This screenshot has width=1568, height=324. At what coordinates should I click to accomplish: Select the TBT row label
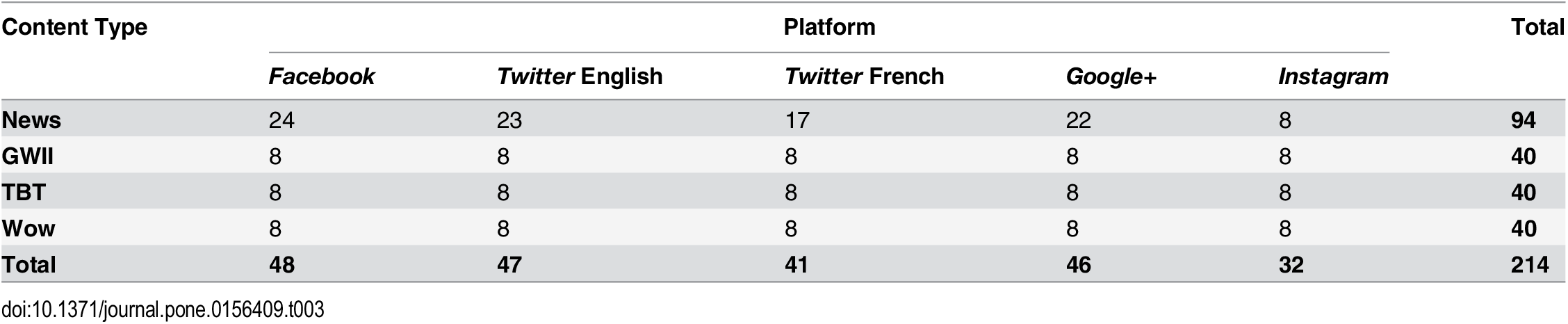(24, 193)
